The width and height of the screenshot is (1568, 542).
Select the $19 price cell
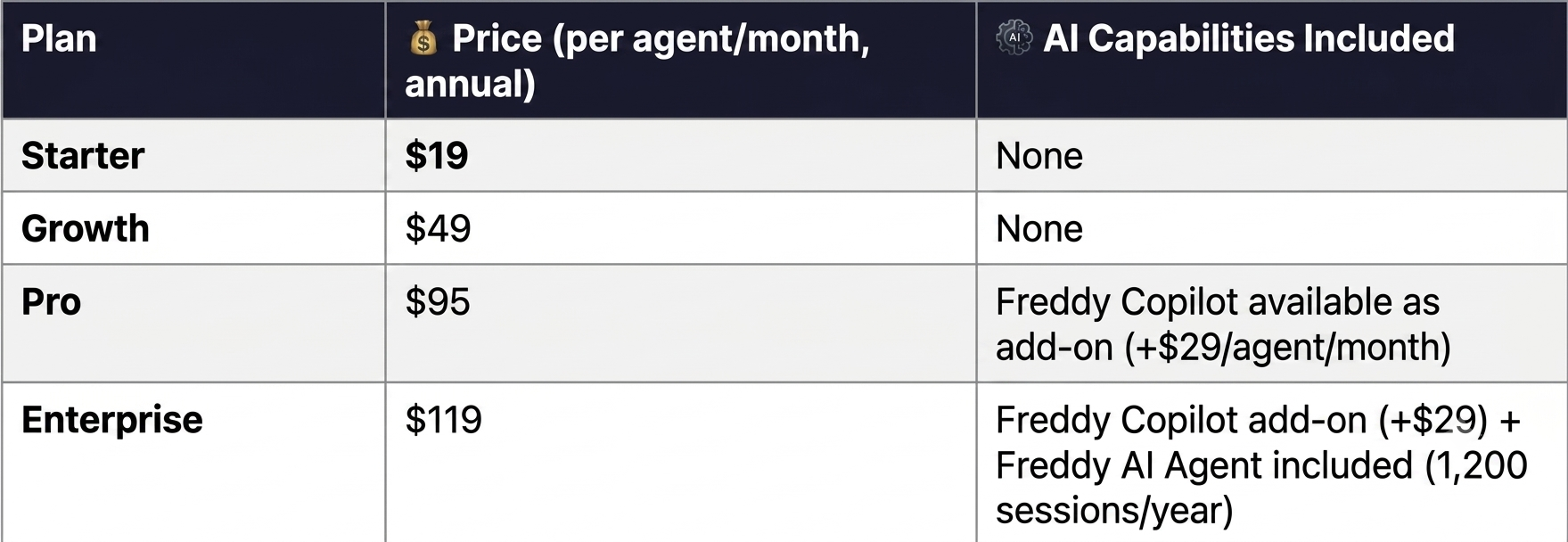681,155
